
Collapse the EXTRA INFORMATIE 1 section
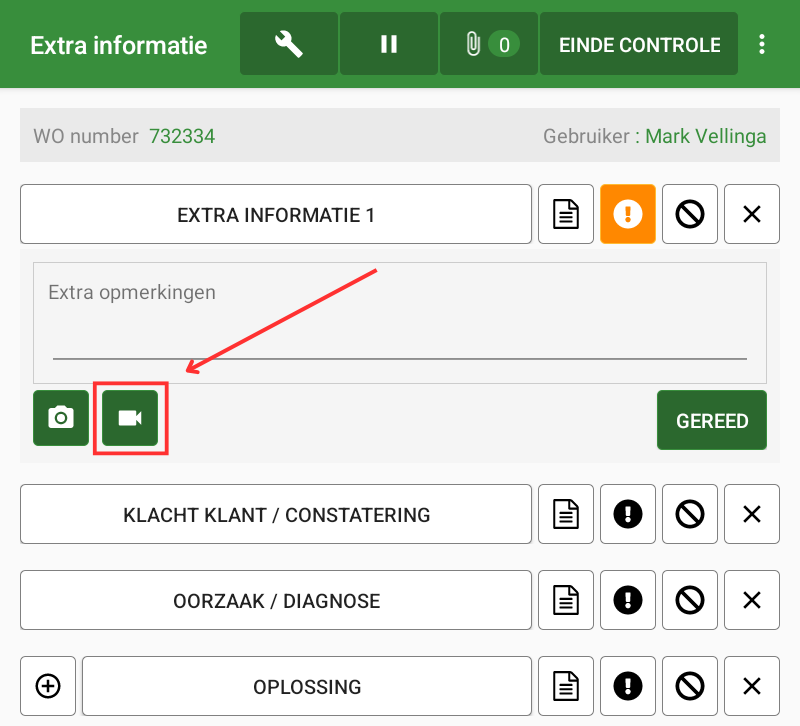coord(276,214)
